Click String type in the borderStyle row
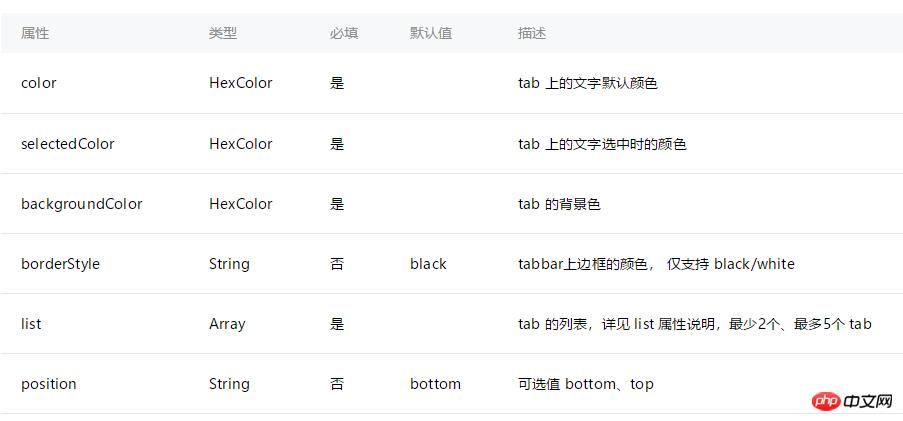The height and width of the screenshot is (421, 903). (x=229, y=264)
